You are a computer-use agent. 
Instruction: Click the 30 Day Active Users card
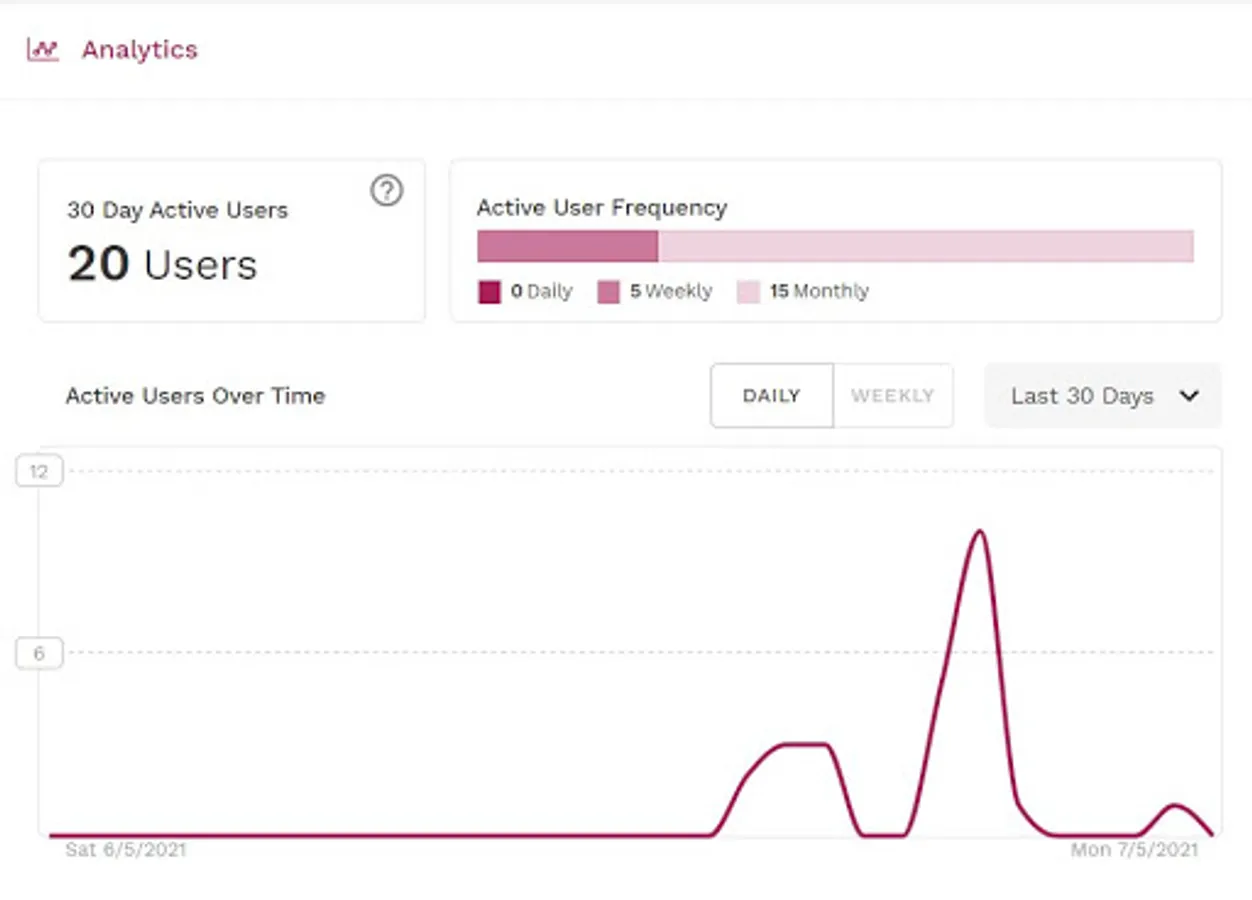coord(231,241)
